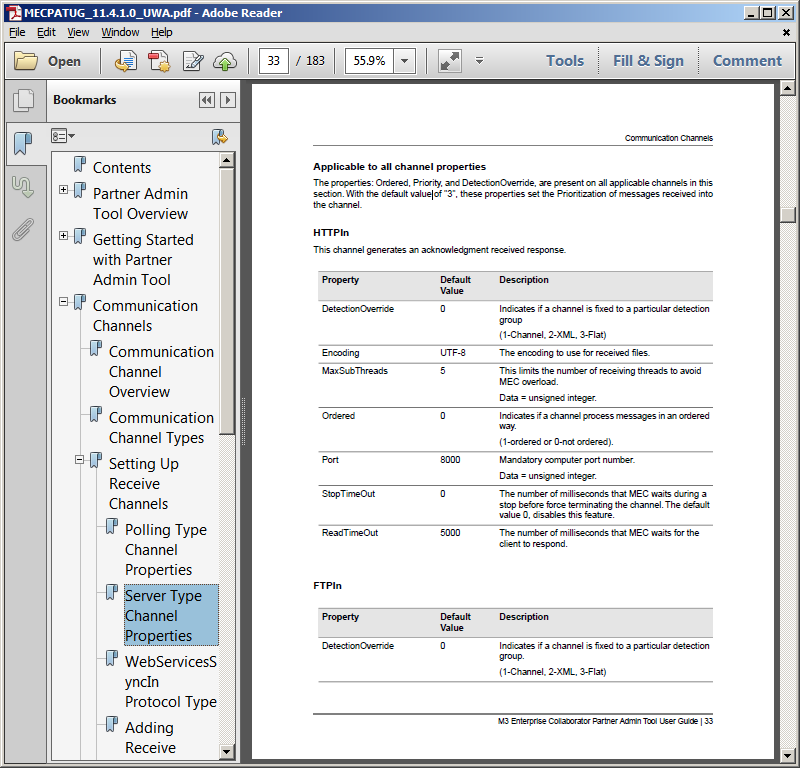Image resolution: width=800 pixels, height=768 pixels.
Task: Expand the Partner Admin Tool Overview bookmark
Action: point(64,190)
